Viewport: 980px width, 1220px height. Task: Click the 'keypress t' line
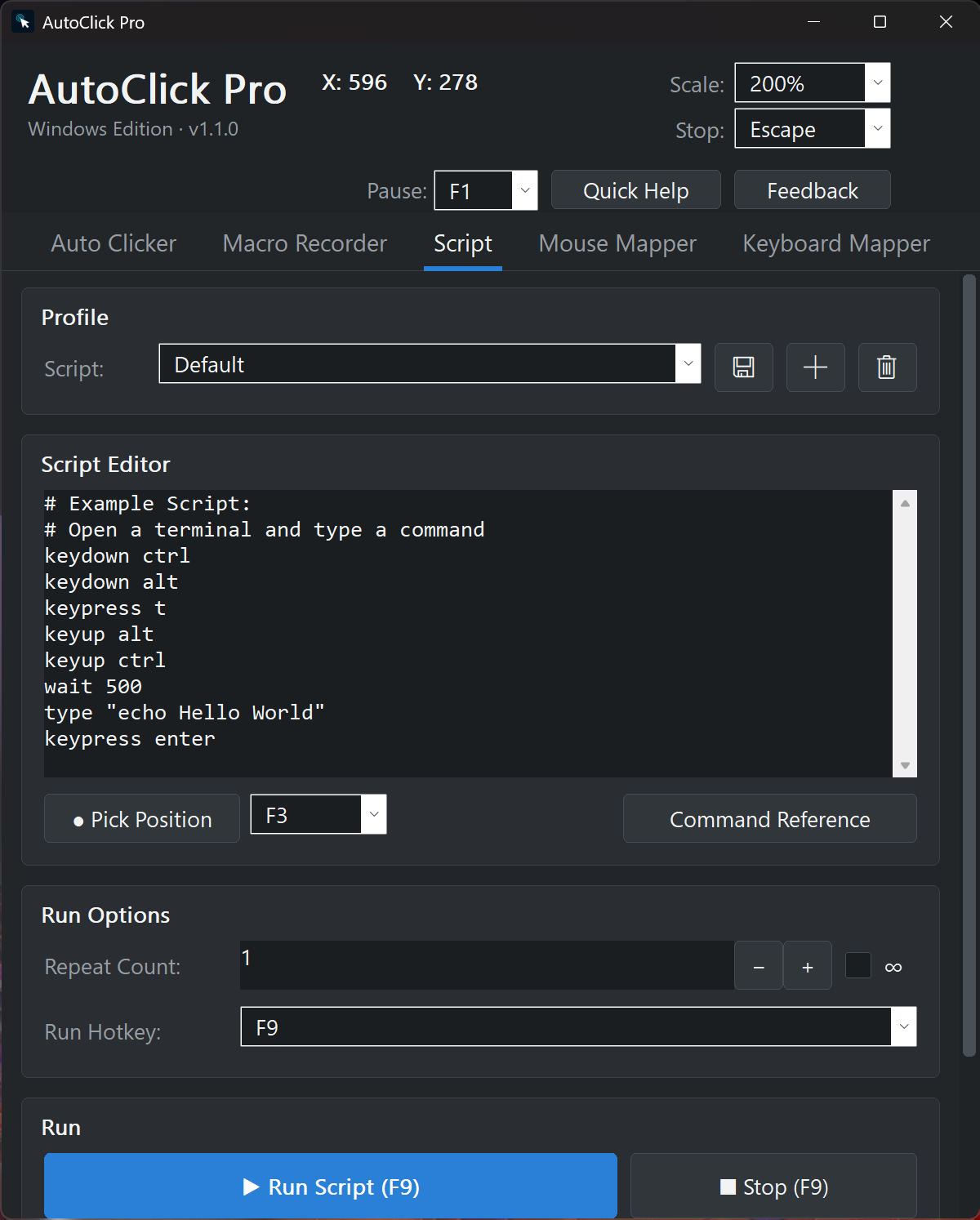point(105,608)
